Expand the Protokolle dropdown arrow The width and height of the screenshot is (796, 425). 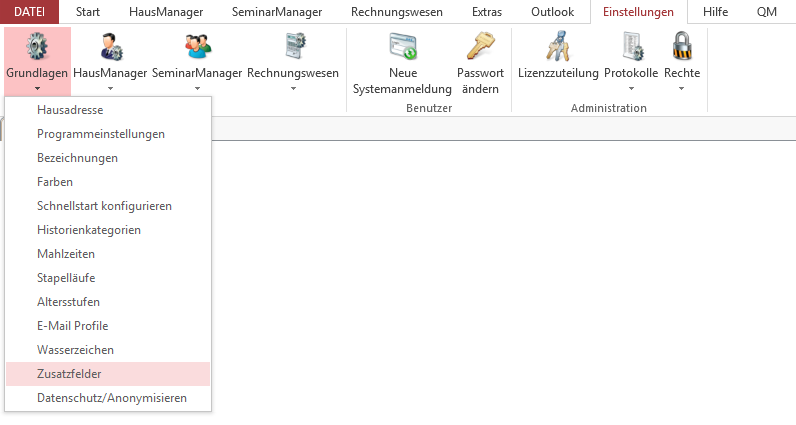631,89
